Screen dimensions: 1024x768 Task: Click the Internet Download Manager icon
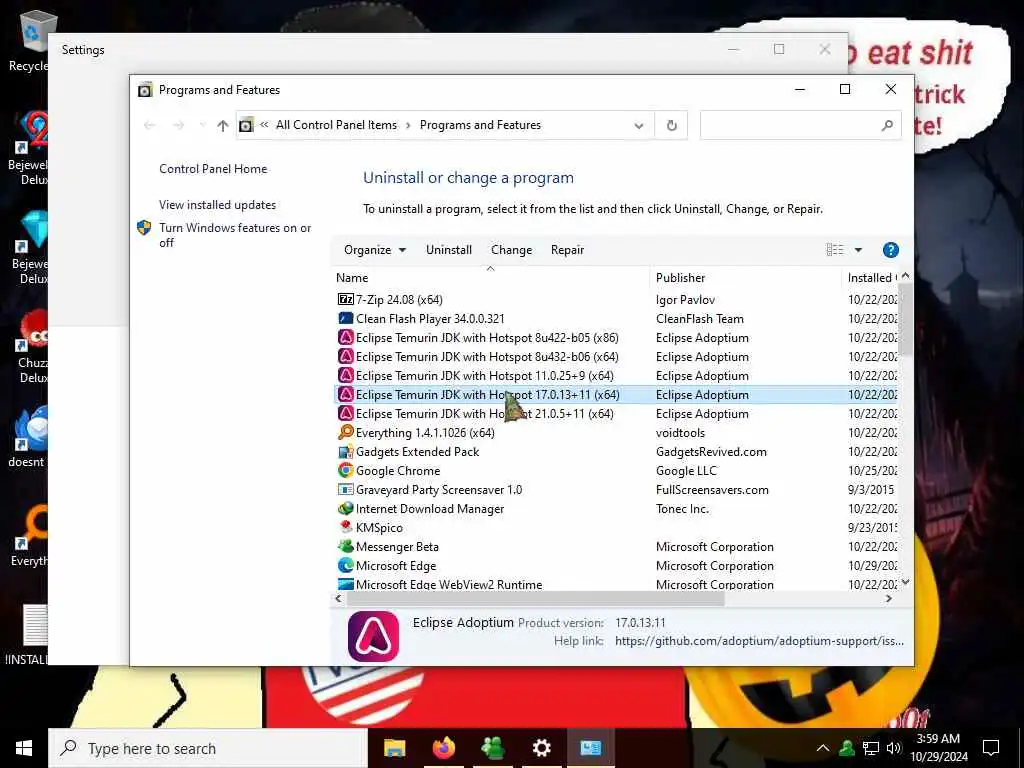(x=345, y=508)
